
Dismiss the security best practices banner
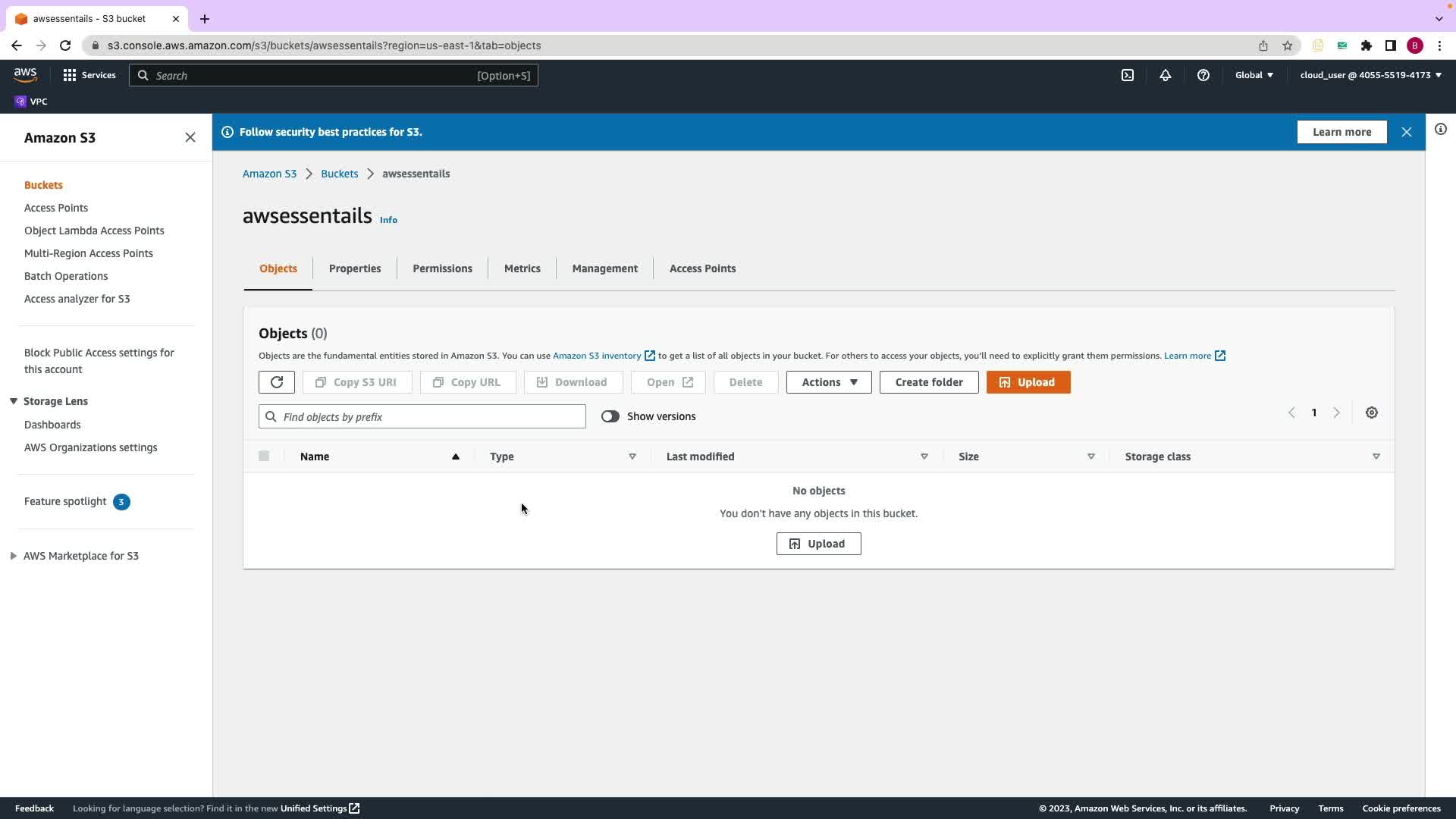1407,132
